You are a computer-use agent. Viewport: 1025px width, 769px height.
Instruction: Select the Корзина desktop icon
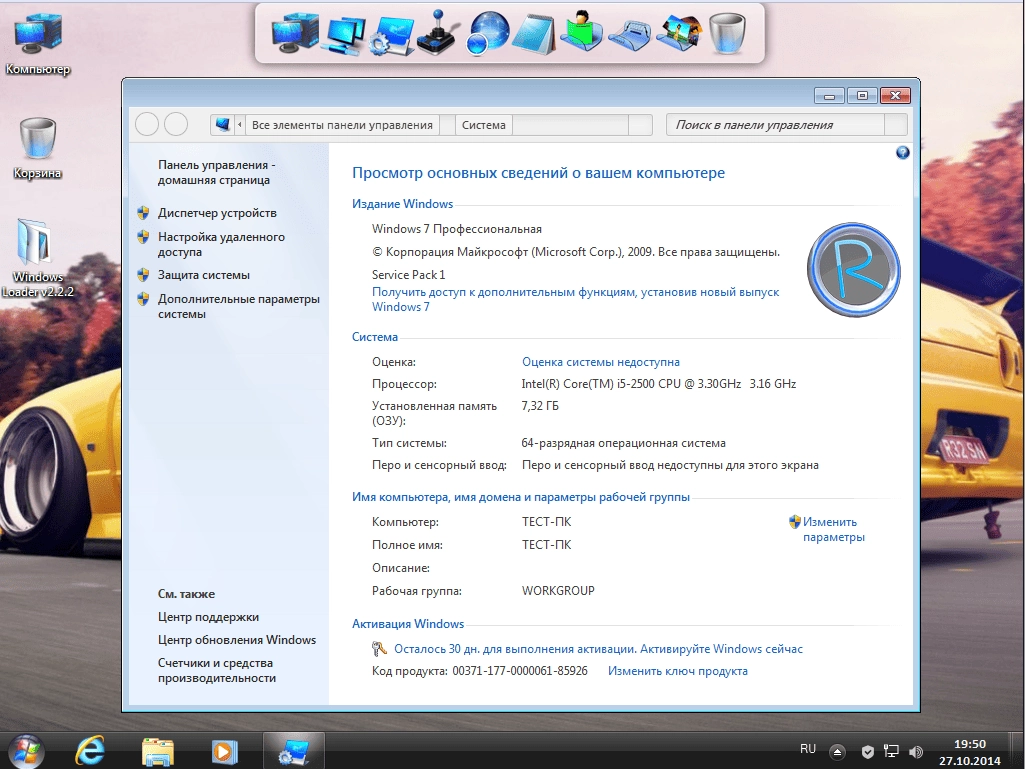pyautogui.click(x=38, y=148)
